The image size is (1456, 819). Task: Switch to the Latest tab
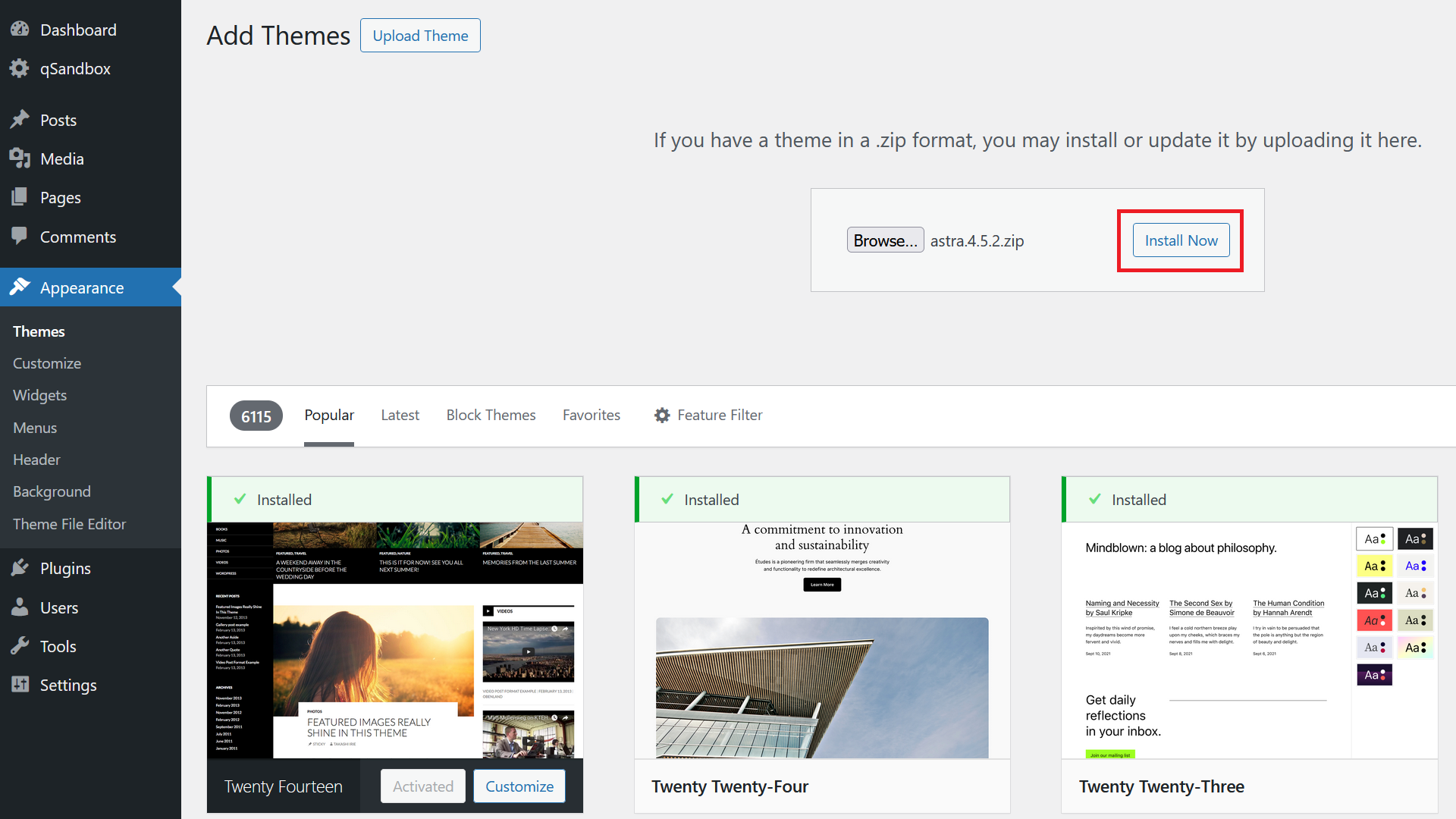(x=400, y=416)
